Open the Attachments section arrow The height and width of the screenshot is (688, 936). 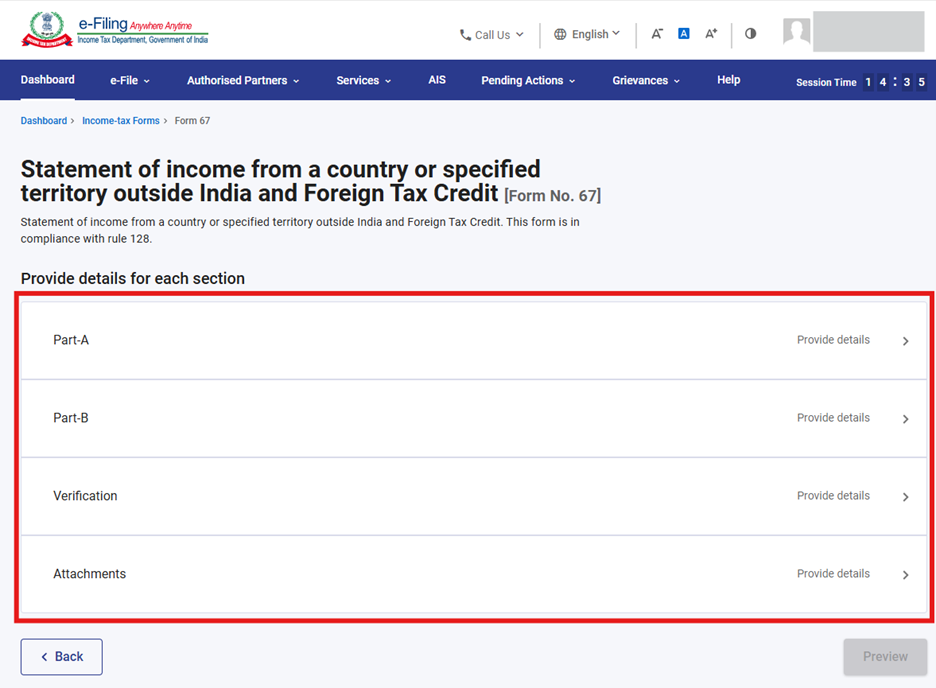point(905,575)
